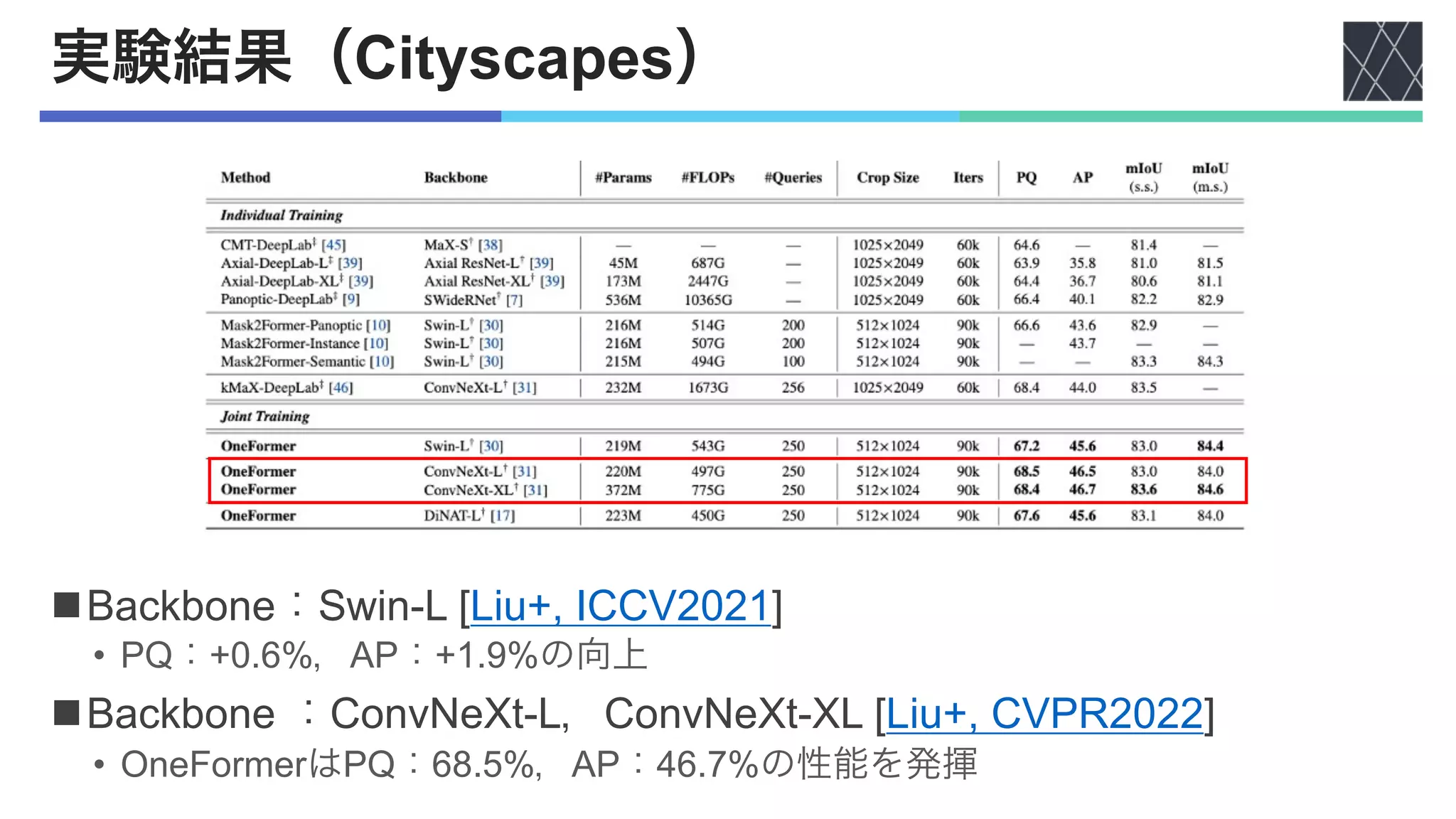Click the Mask2Former-Semantic [10] method cell

point(307,362)
